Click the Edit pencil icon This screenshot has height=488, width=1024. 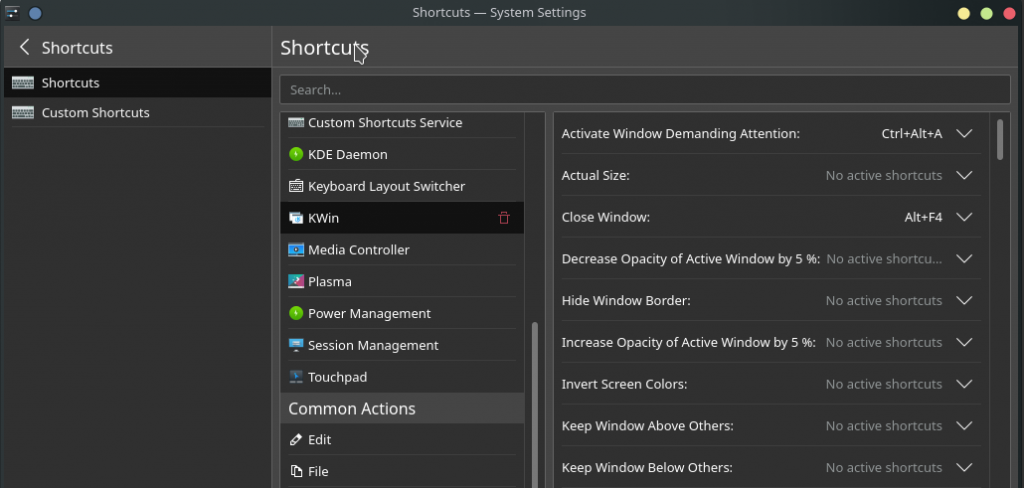coord(296,440)
